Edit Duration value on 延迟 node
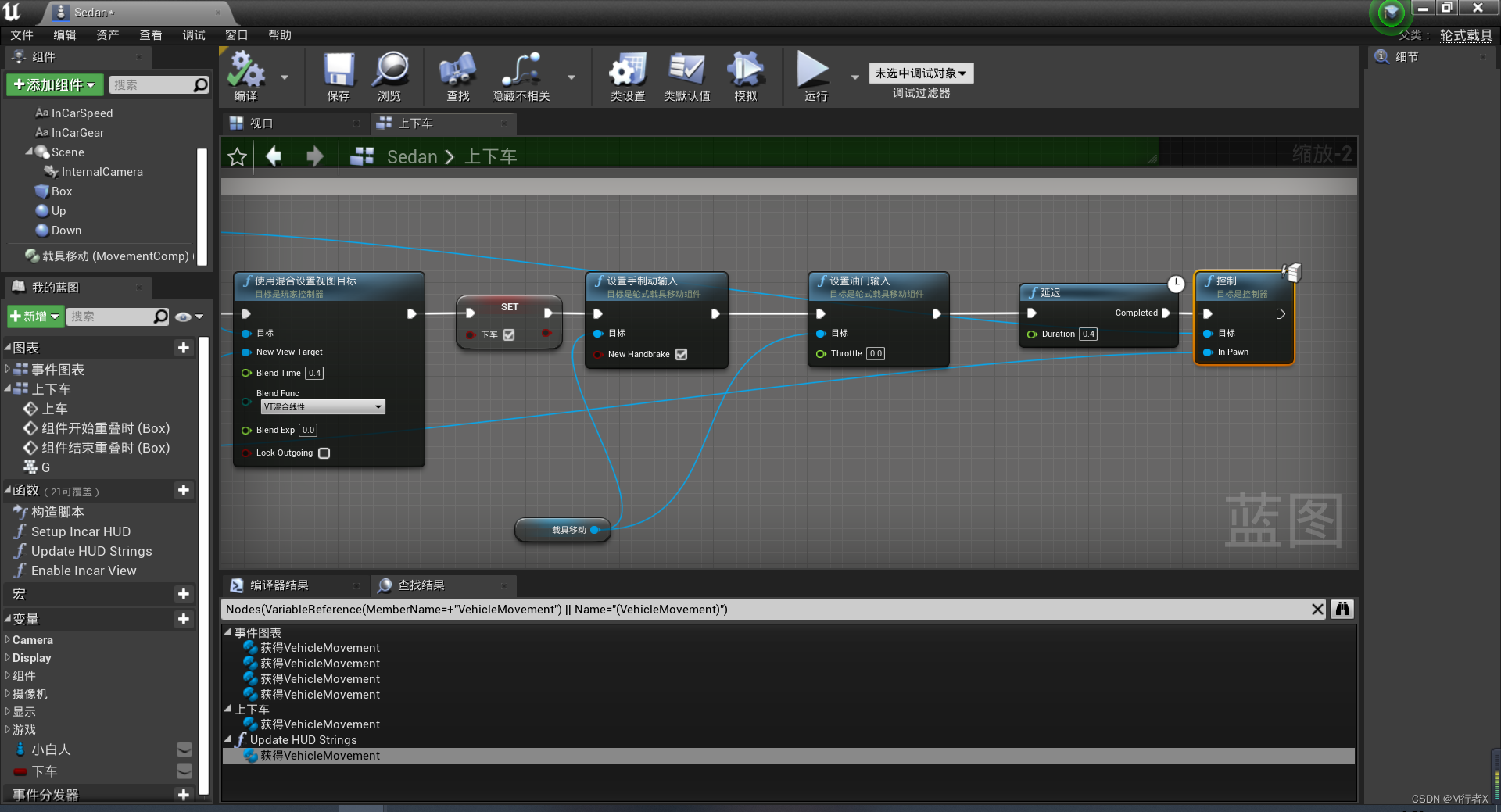The image size is (1501, 812). [x=1087, y=334]
